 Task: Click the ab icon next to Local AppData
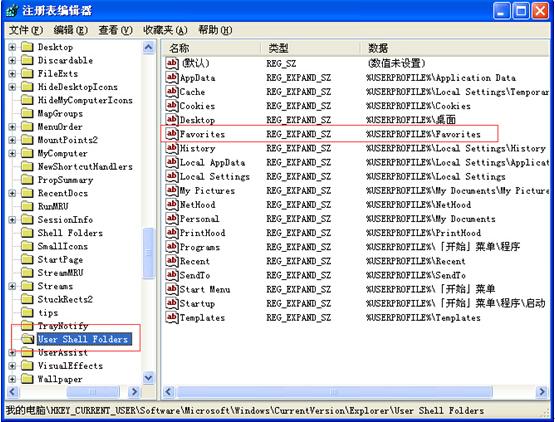click(x=172, y=162)
